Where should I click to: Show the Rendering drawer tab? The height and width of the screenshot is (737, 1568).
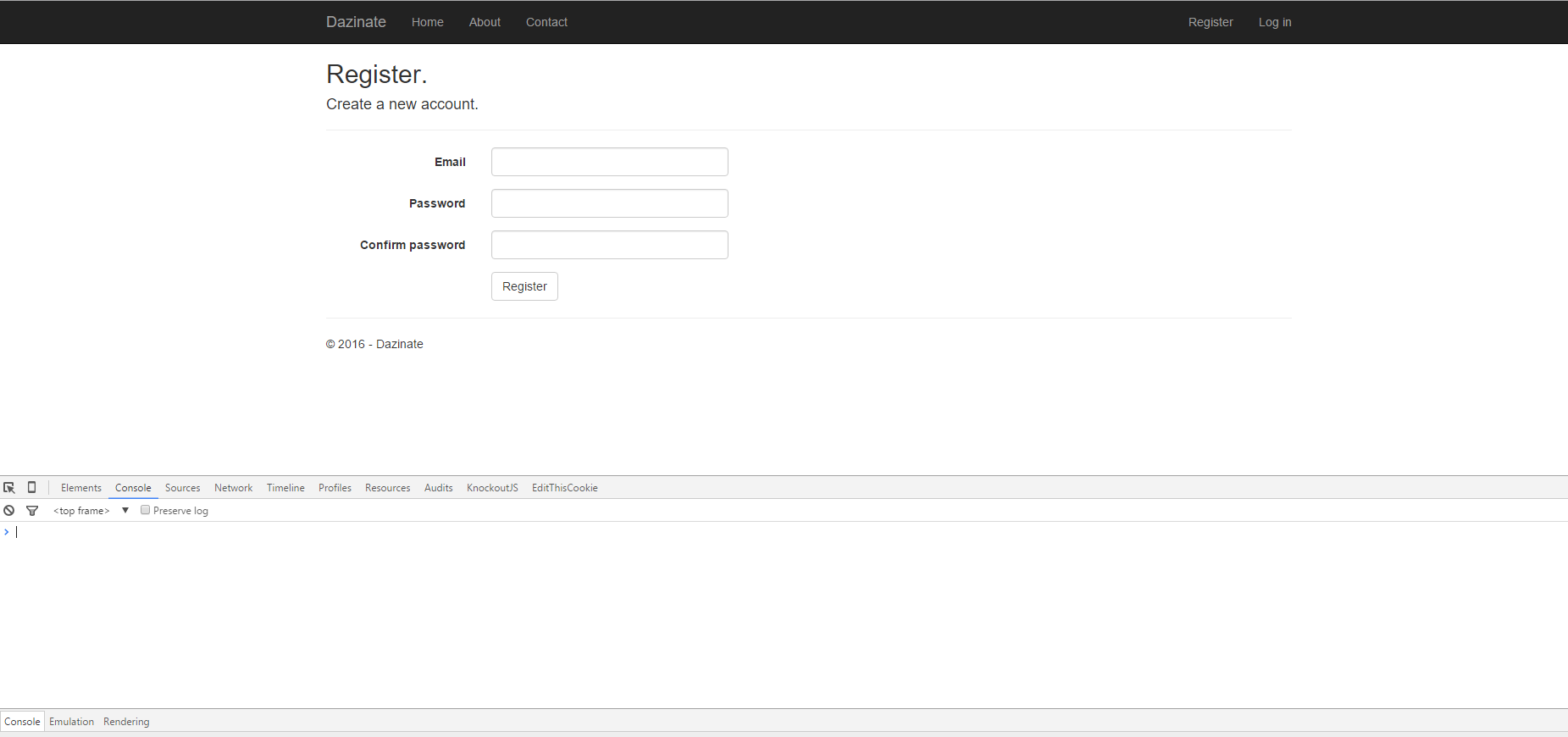[x=126, y=722]
